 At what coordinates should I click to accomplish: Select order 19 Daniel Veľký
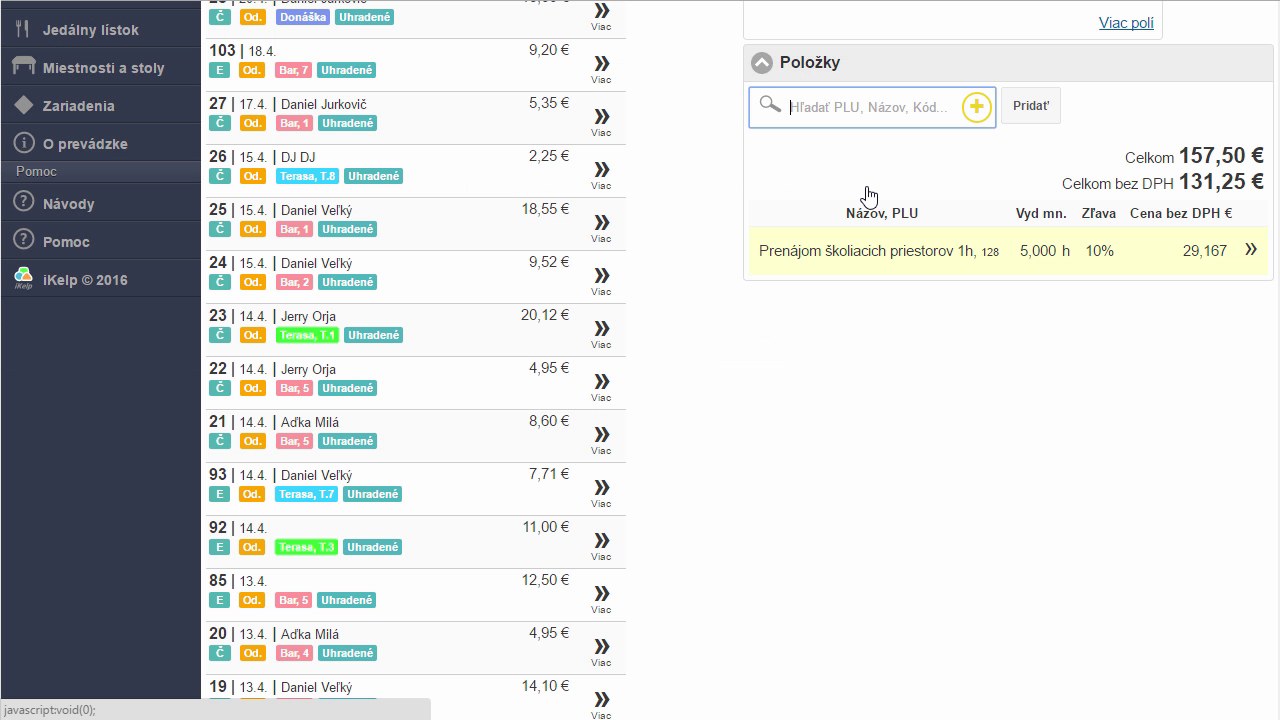pyautogui.click(x=415, y=698)
